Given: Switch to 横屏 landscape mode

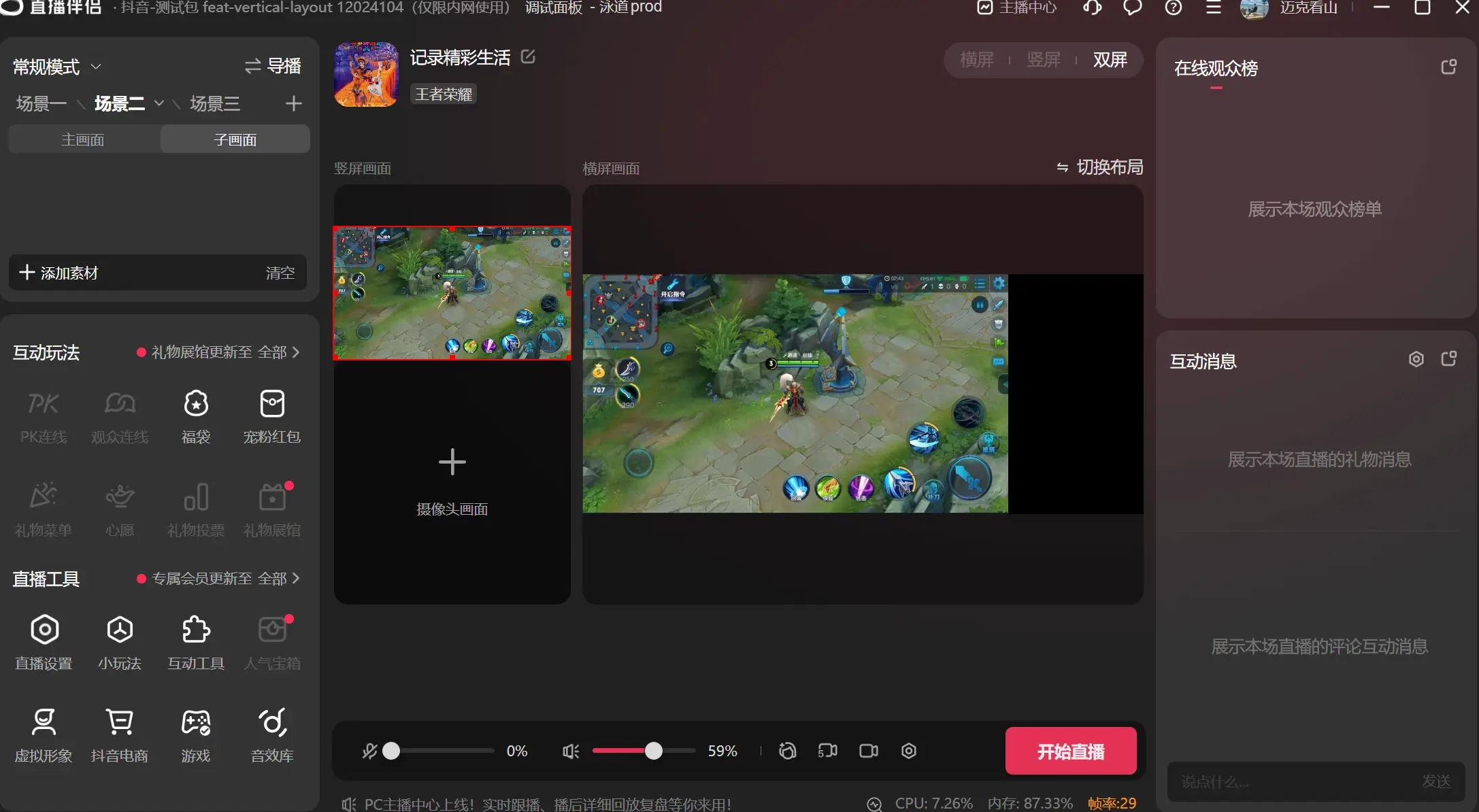Looking at the screenshot, I should coord(977,60).
